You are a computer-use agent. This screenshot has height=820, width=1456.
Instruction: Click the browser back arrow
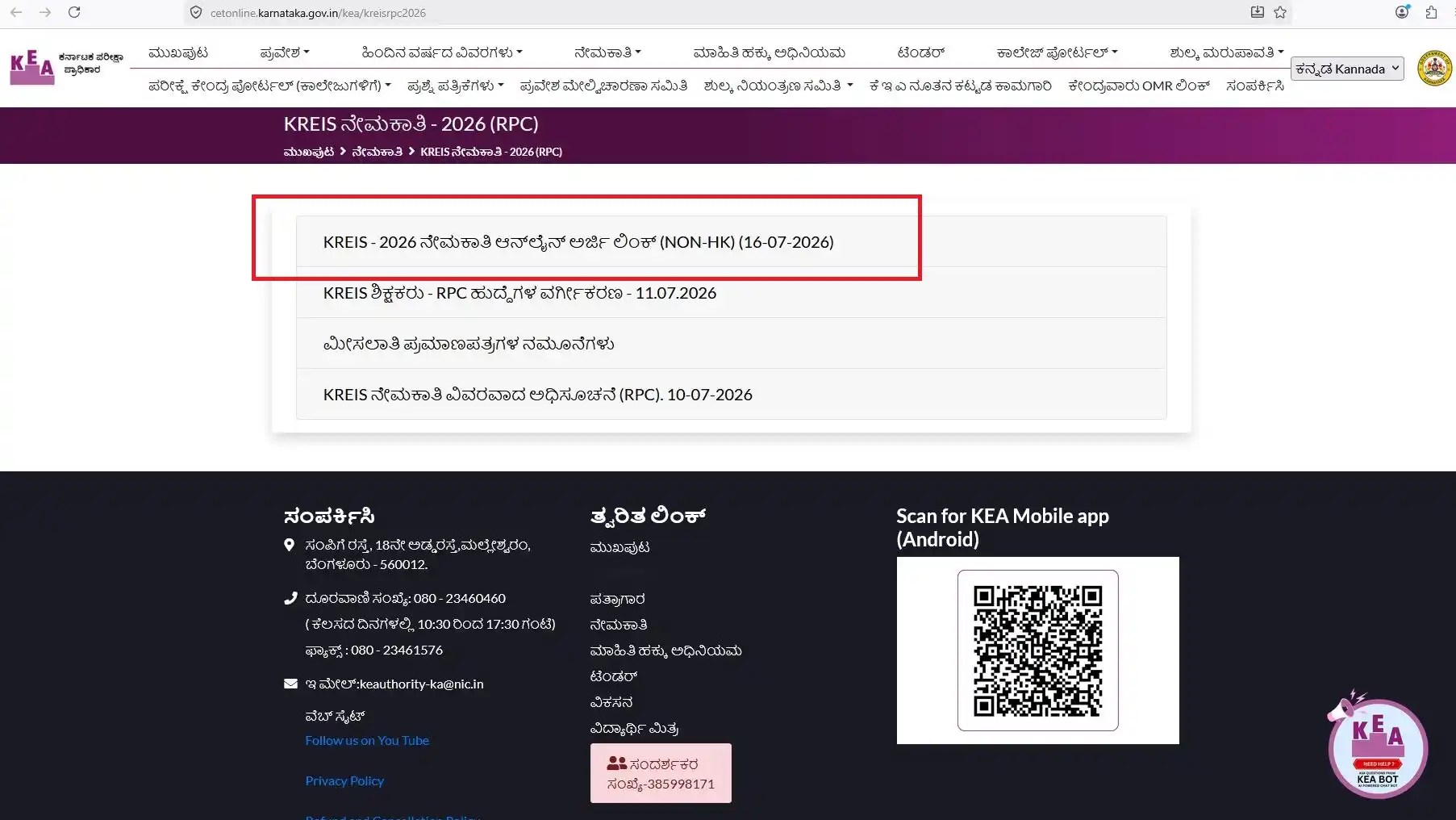point(16,12)
